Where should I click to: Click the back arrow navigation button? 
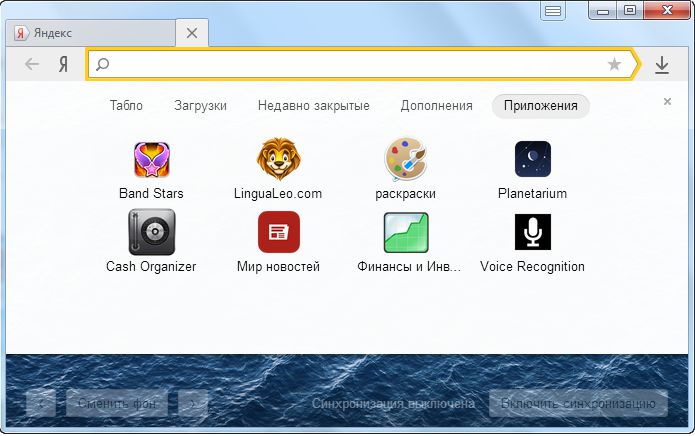(31, 64)
